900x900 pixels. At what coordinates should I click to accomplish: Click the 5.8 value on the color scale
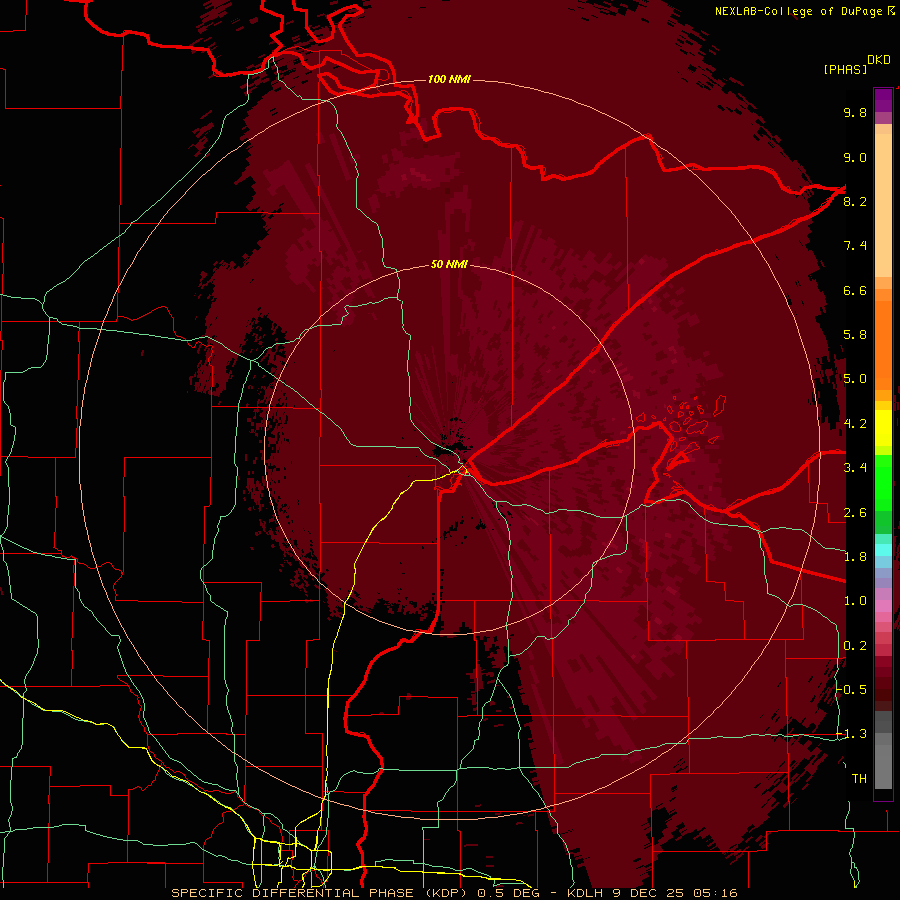tap(855, 335)
